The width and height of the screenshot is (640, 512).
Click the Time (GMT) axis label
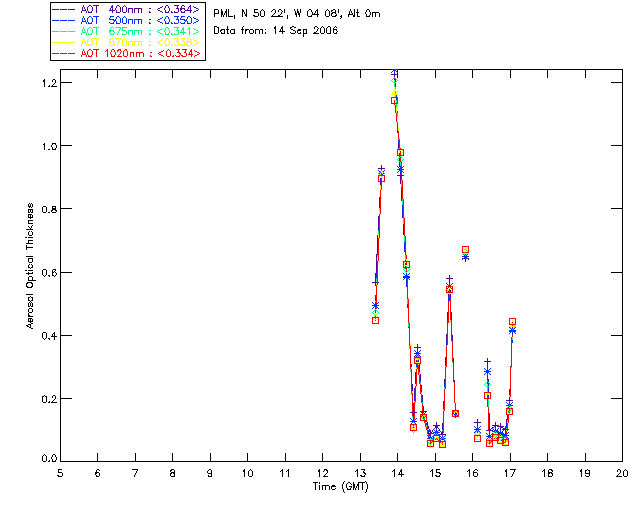tap(340, 486)
